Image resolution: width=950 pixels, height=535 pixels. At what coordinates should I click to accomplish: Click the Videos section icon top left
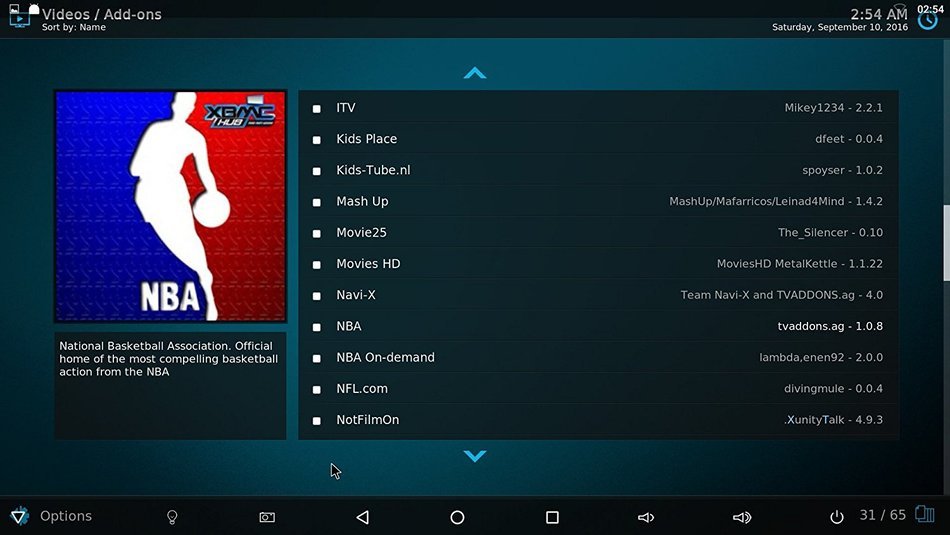click(x=19, y=17)
